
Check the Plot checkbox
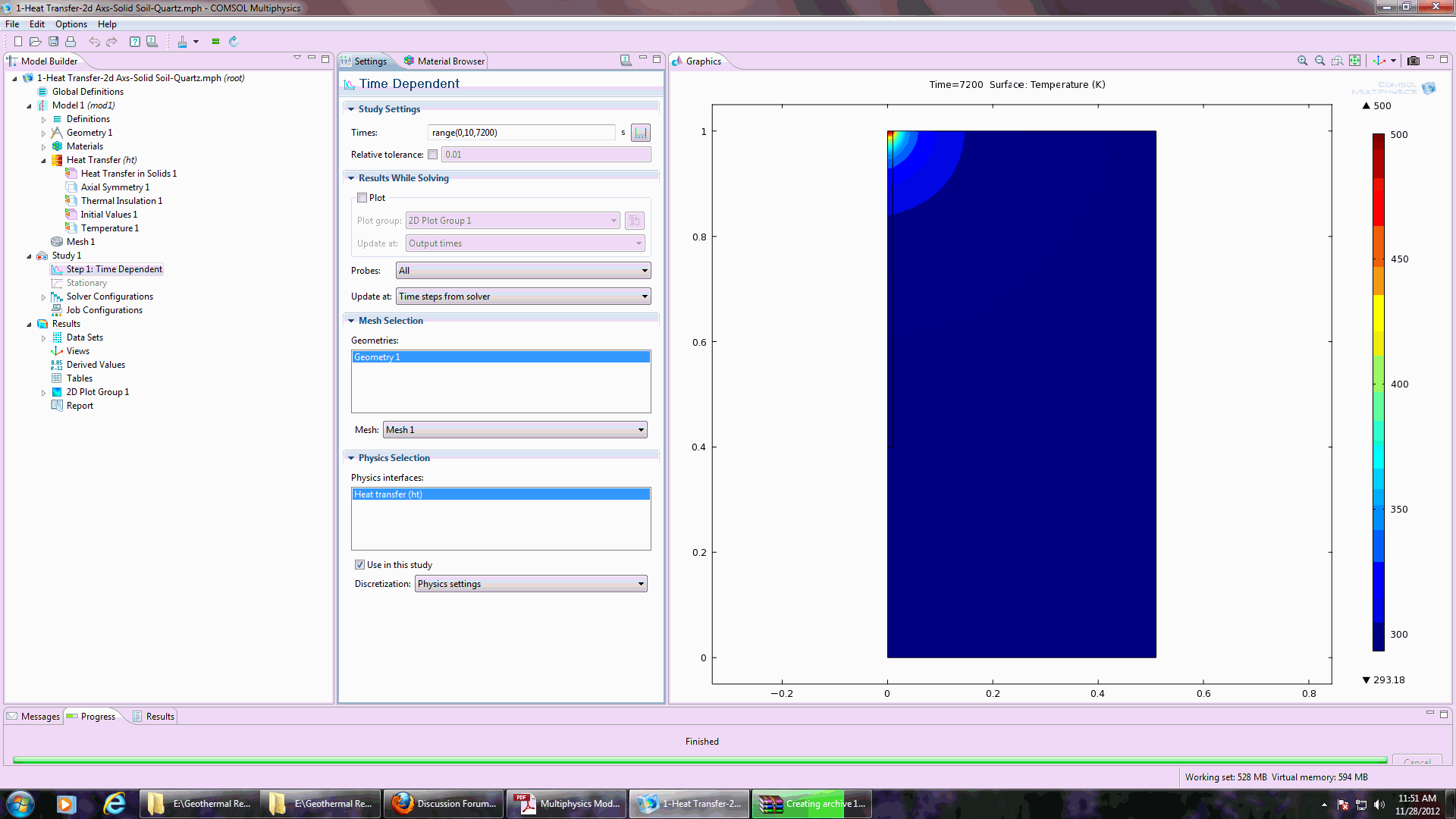pyautogui.click(x=362, y=198)
